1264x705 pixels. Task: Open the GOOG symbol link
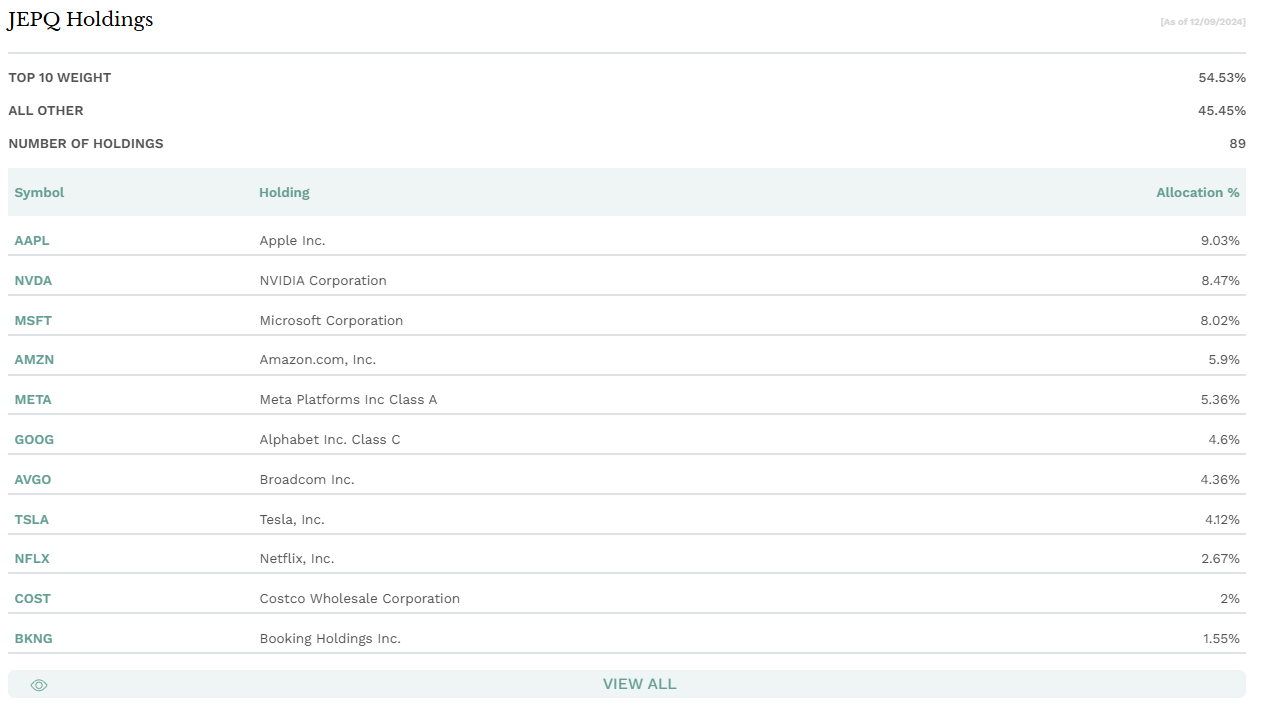[x=34, y=440]
